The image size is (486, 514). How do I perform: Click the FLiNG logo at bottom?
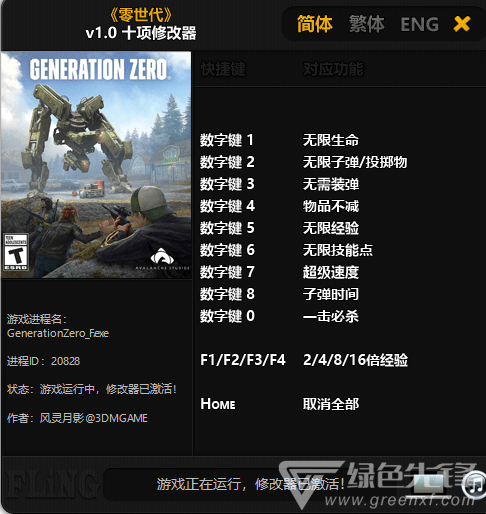50,484
